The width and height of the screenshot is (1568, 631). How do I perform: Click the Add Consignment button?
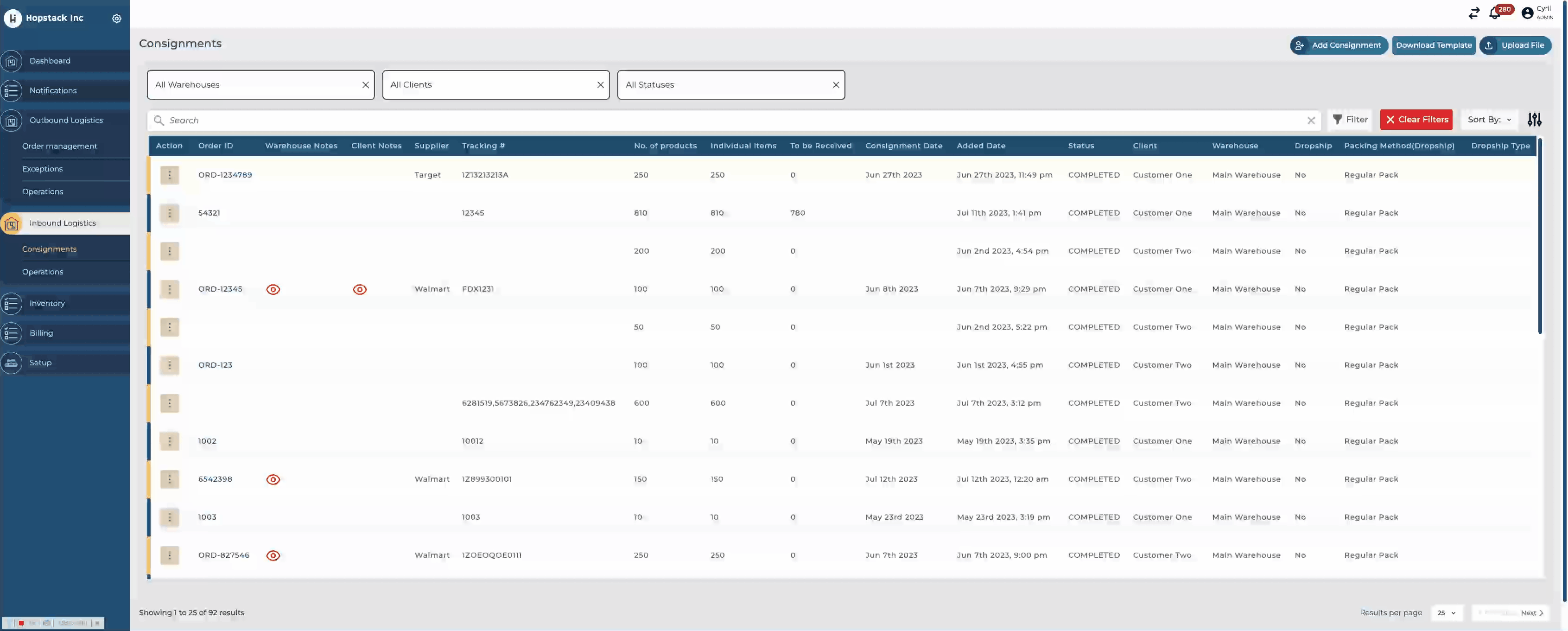point(1339,45)
